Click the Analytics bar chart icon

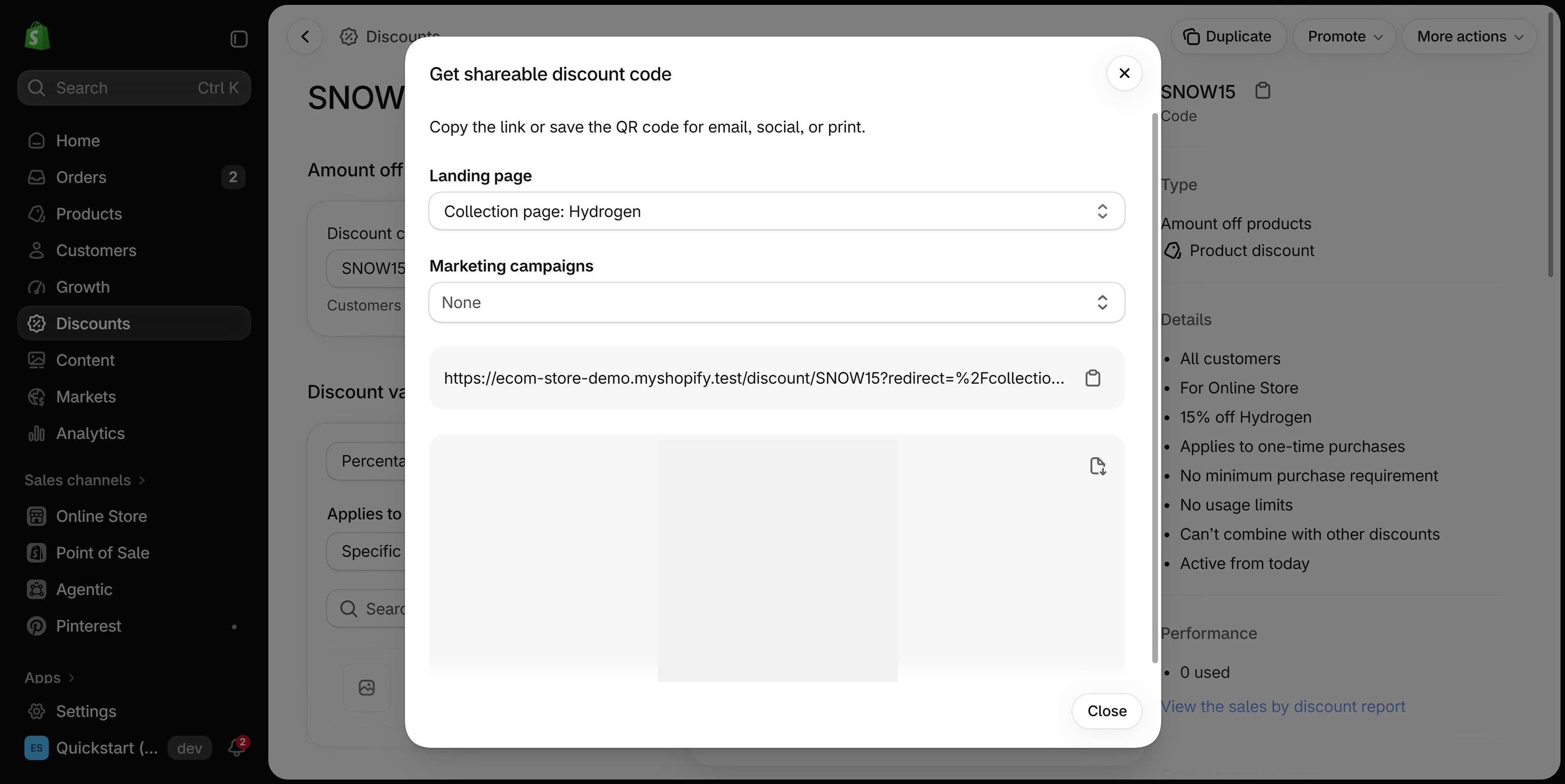click(x=37, y=433)
